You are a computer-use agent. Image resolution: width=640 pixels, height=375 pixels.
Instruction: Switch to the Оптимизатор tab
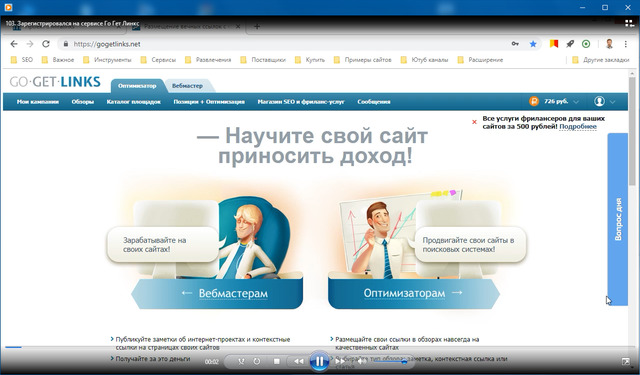click(137, 86)
